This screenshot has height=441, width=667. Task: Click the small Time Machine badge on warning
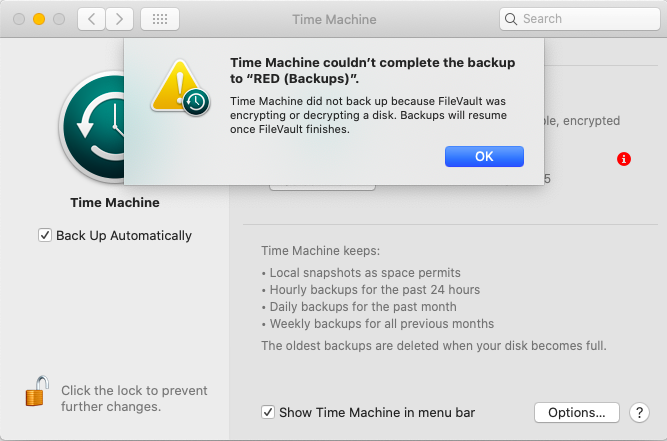[x=196, y=102]
